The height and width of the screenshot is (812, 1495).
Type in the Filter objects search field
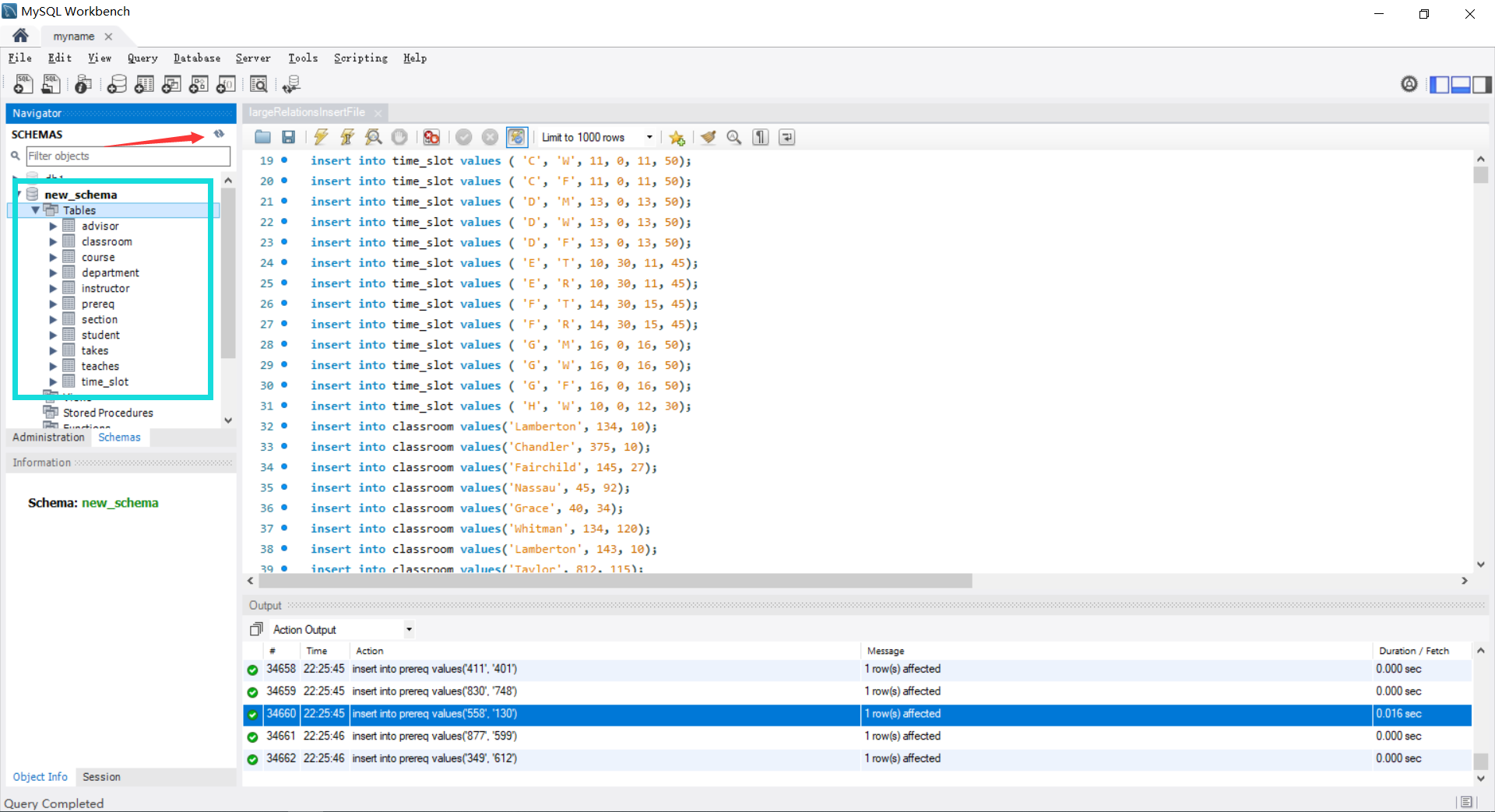[x=128, y=156]
